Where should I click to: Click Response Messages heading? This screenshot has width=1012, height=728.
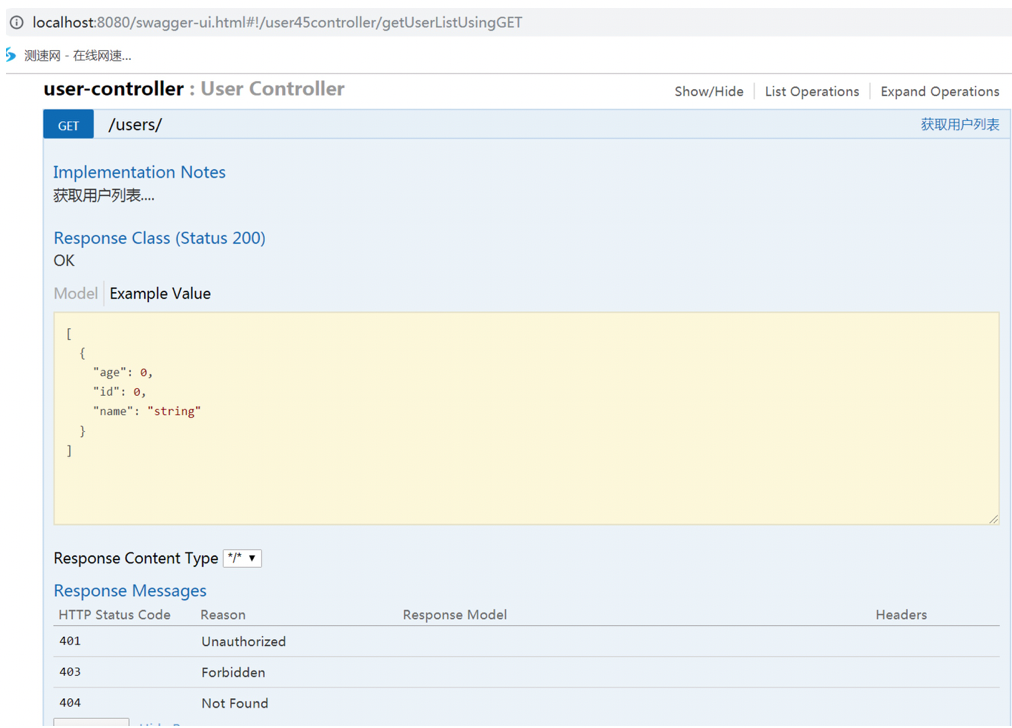[130, 591]
